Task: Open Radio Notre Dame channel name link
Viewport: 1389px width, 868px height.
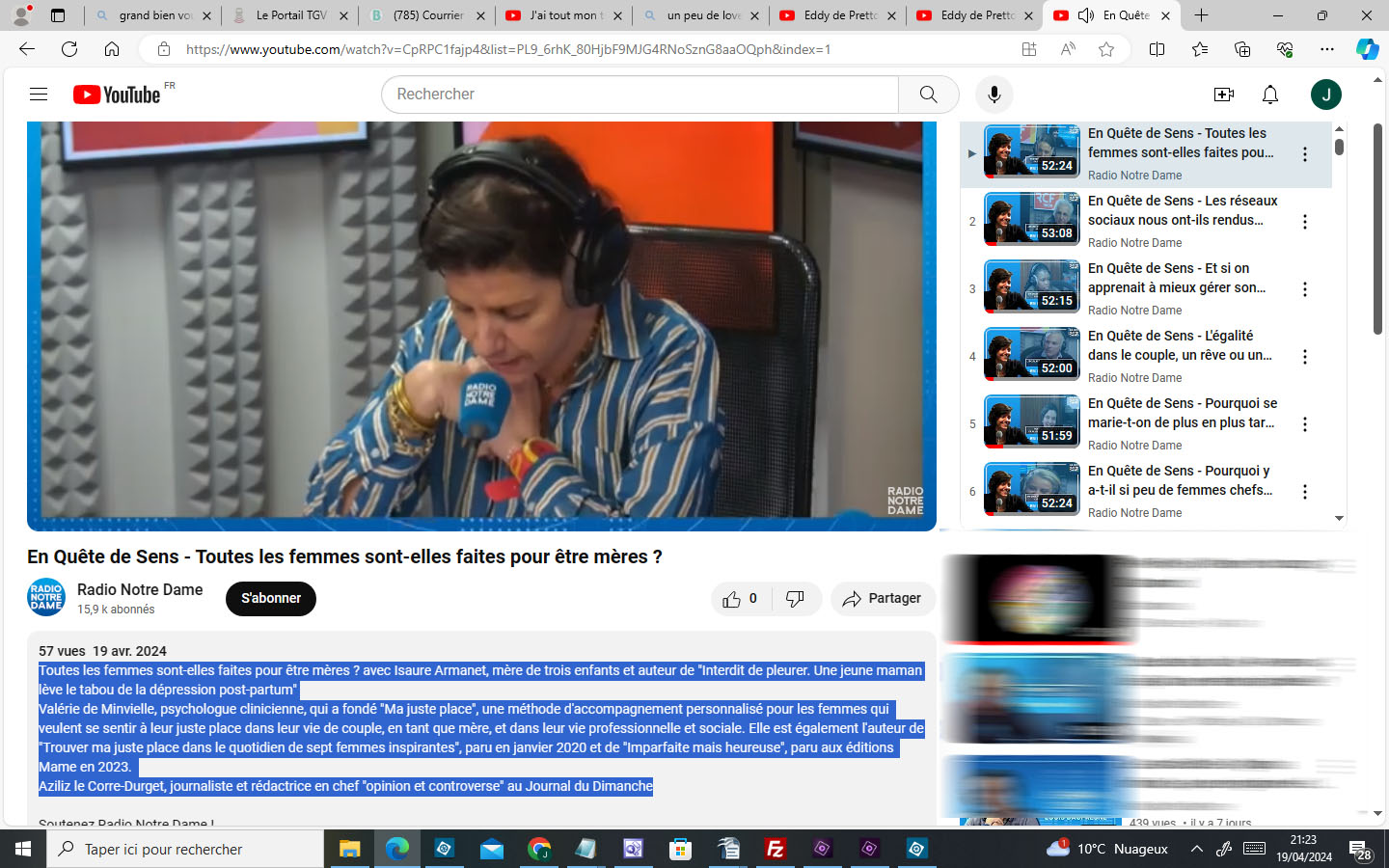Action: click(140, 589)
